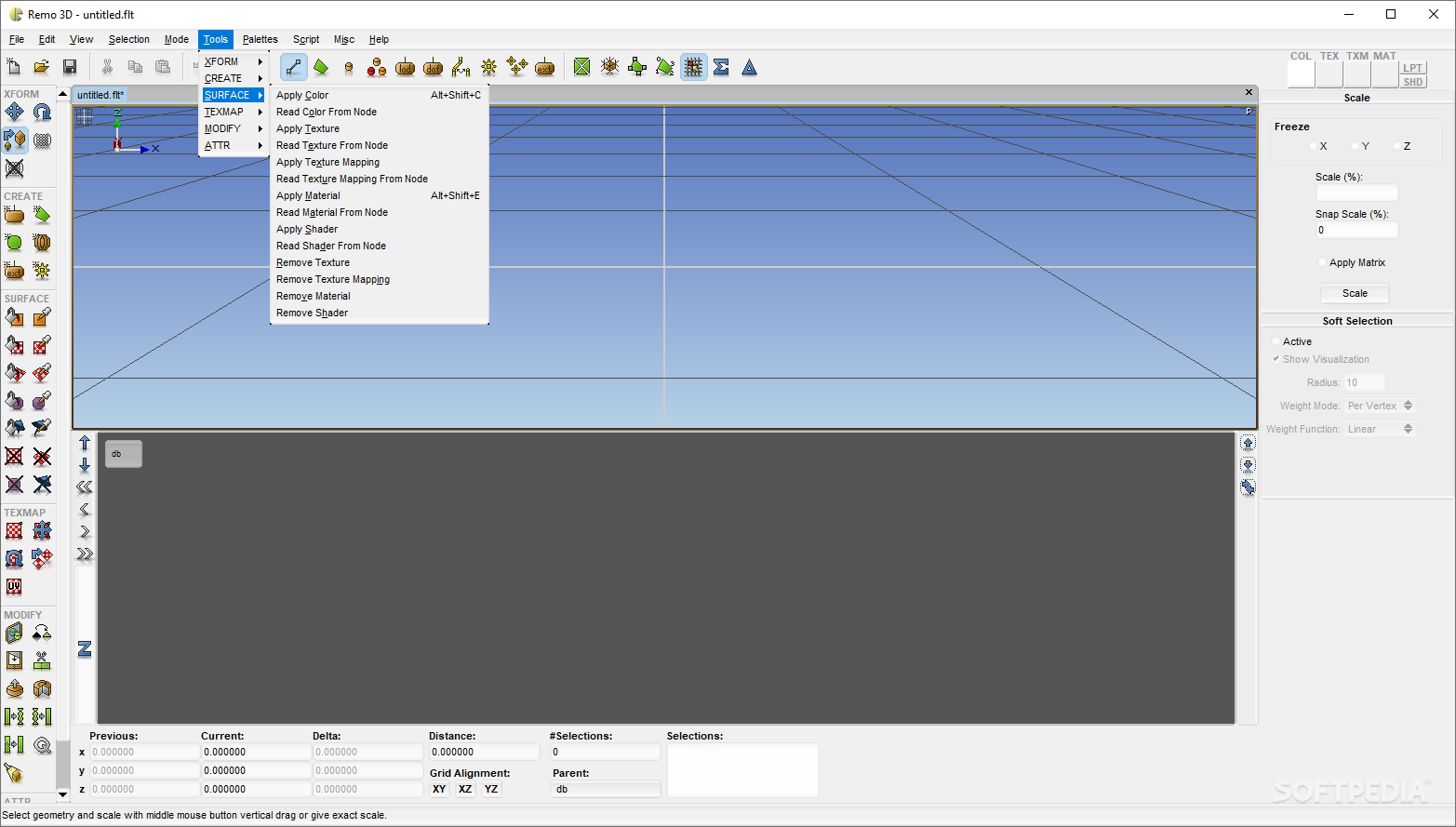Choose Apply Color menu entry

pos(379,95)
